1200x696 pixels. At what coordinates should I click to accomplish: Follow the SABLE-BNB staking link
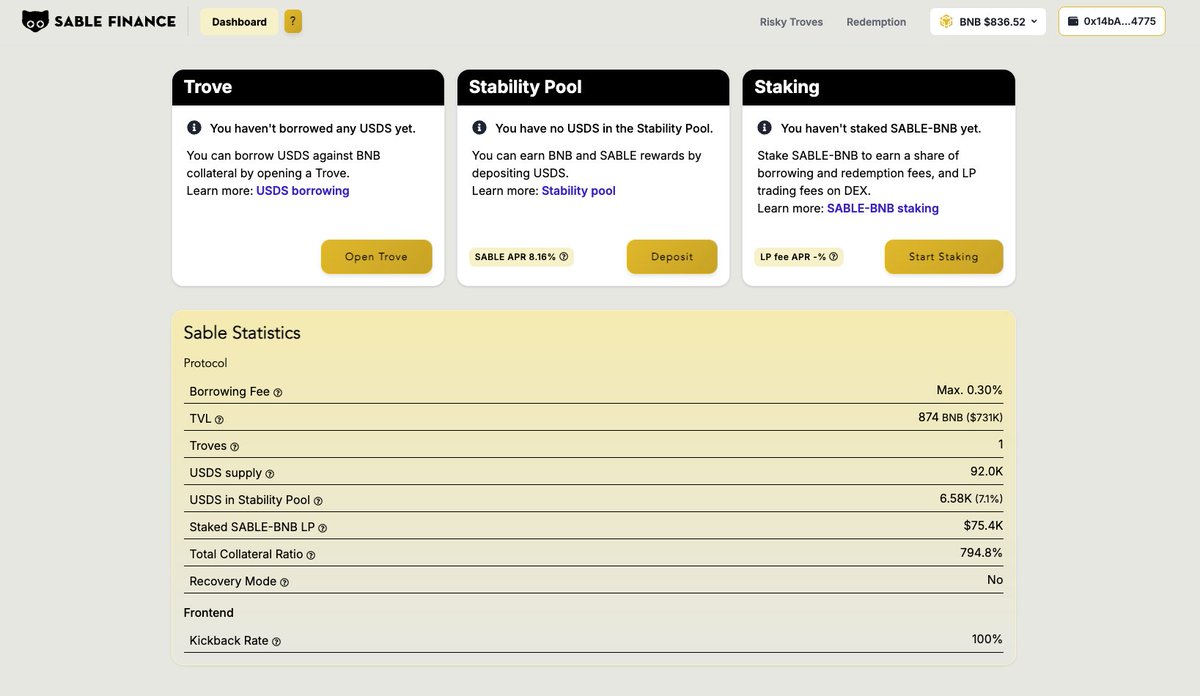pos(883,208)
